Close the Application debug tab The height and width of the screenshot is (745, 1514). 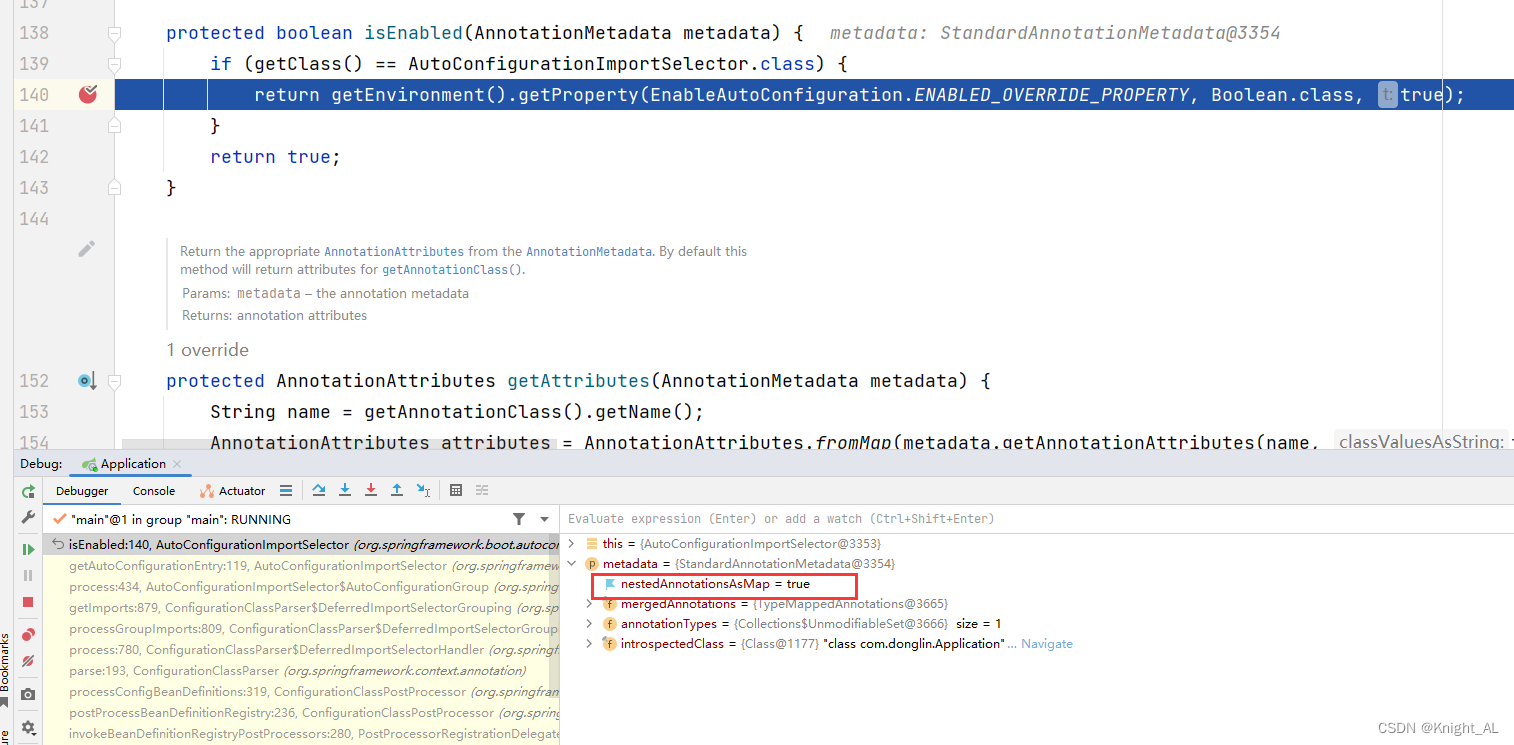[177, 464]
